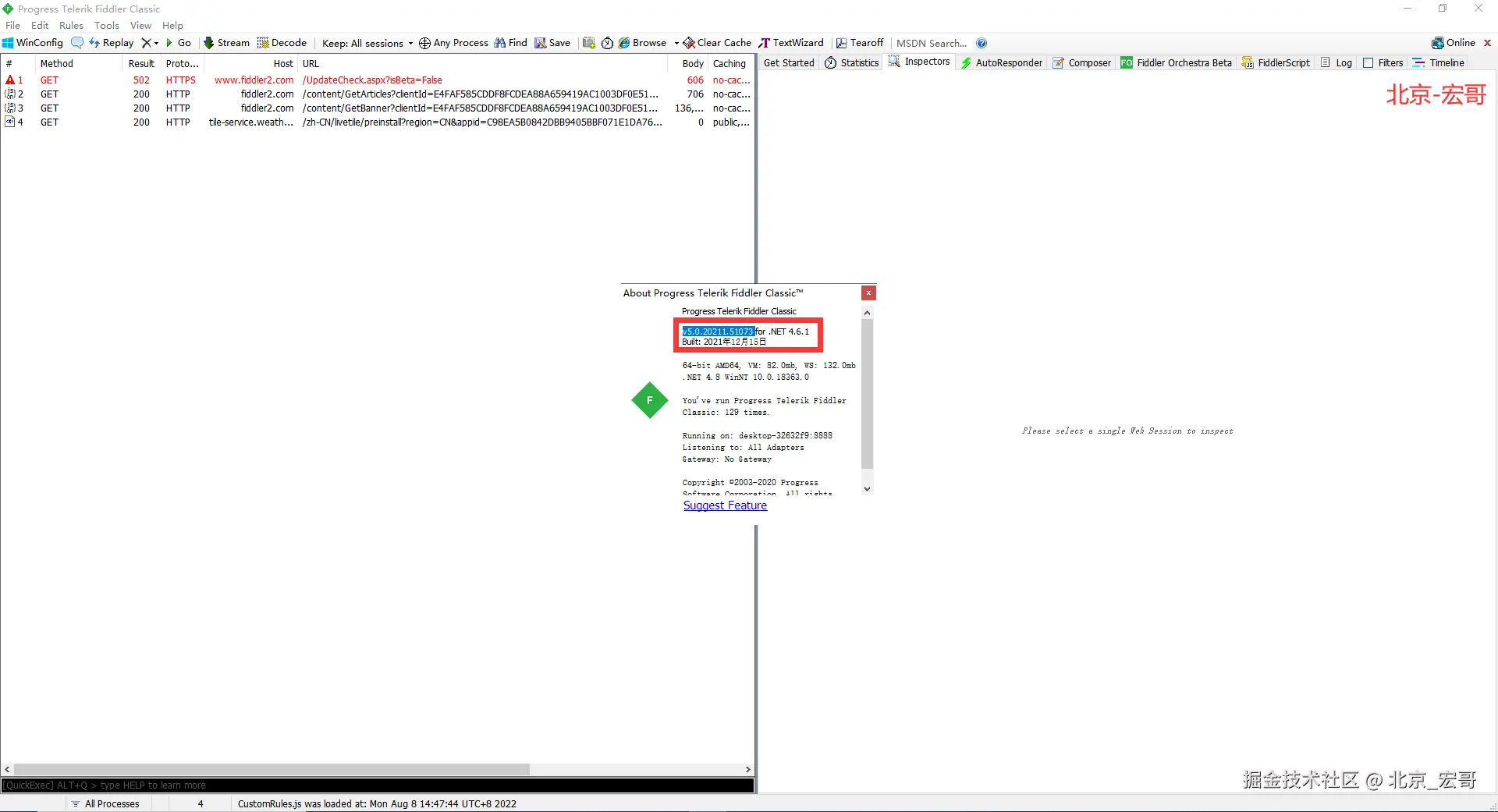The height and width of the screenshot is (812, 1498).
Task: Select the GetArticles session row
Action: click(377, 94)
